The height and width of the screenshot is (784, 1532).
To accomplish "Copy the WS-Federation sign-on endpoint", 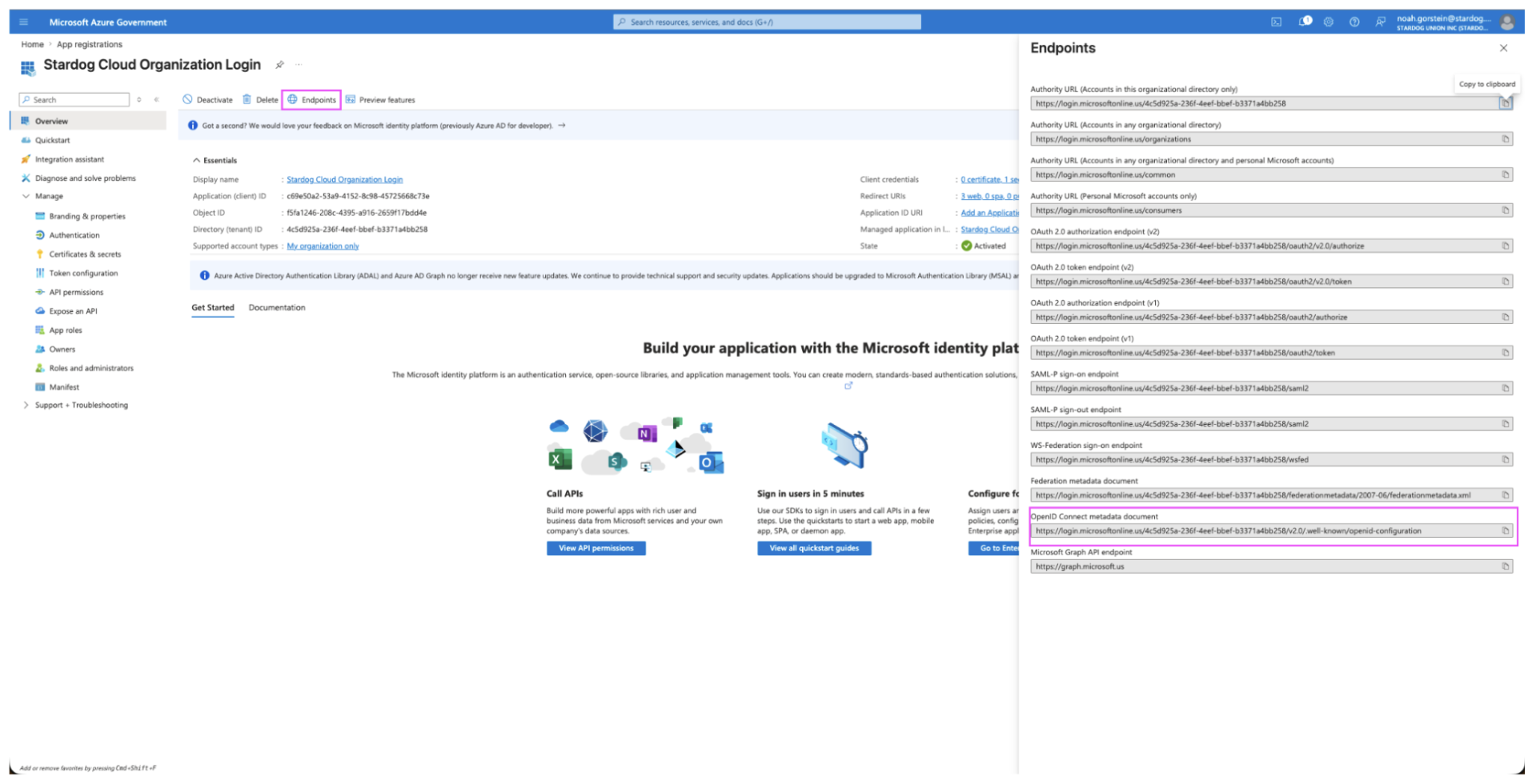I will tap(1505, 459).
